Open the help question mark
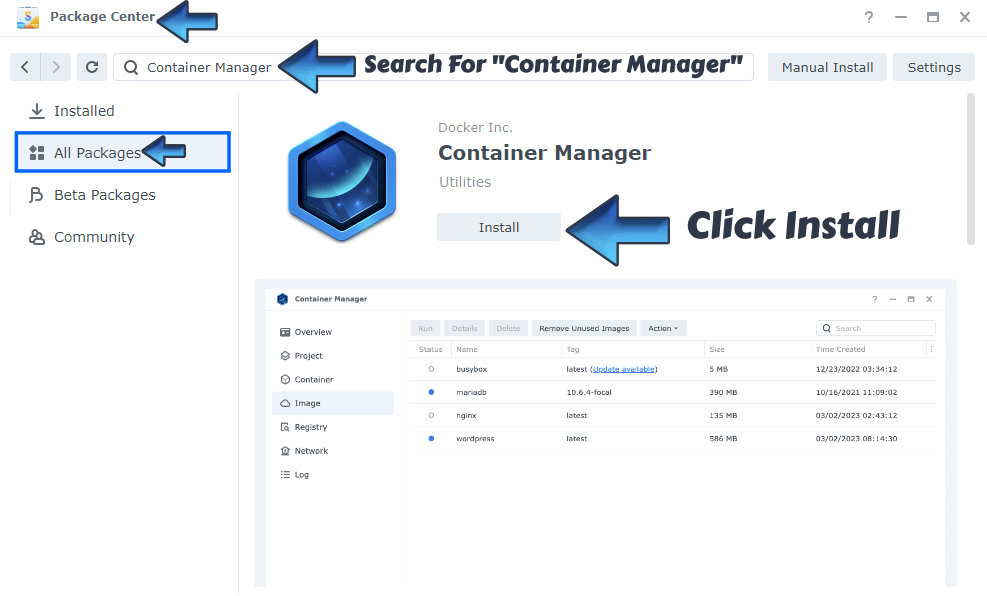The image size is (987, 596). point(869,17)
